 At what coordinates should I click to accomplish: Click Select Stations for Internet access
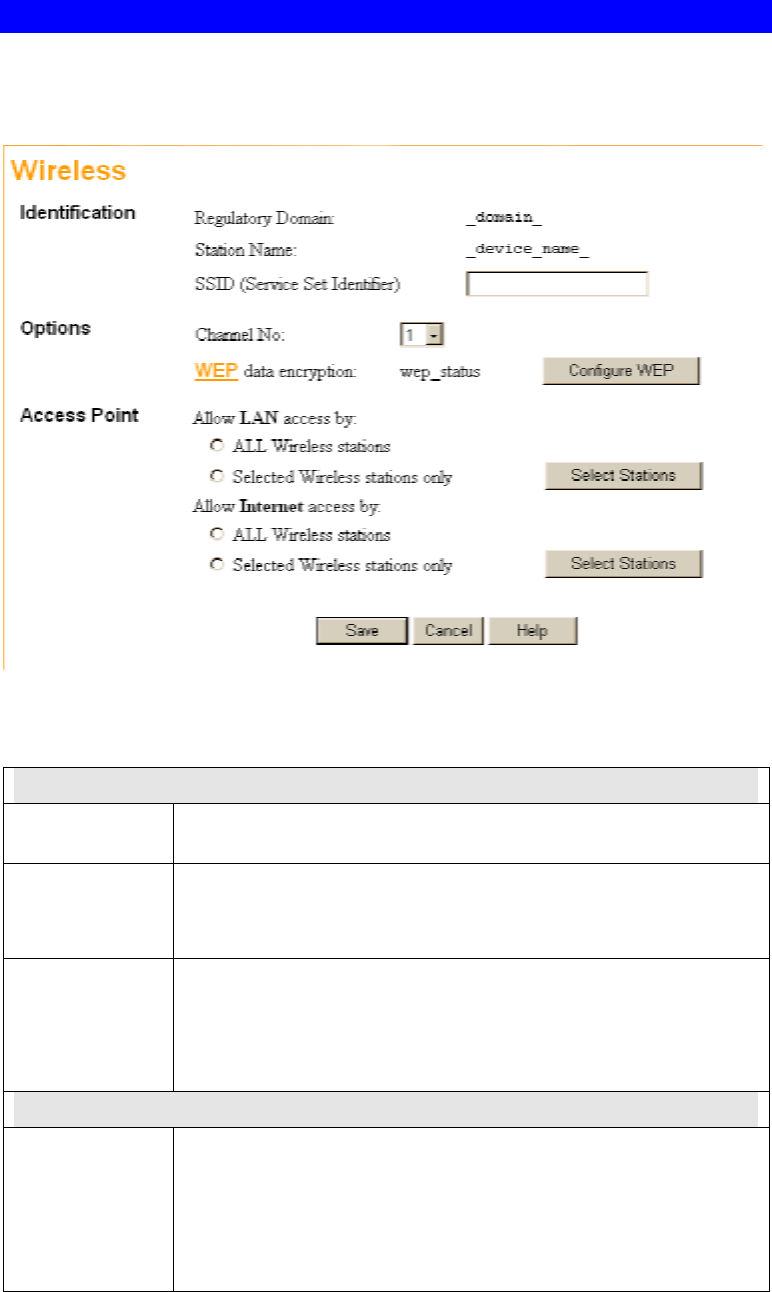623,564
